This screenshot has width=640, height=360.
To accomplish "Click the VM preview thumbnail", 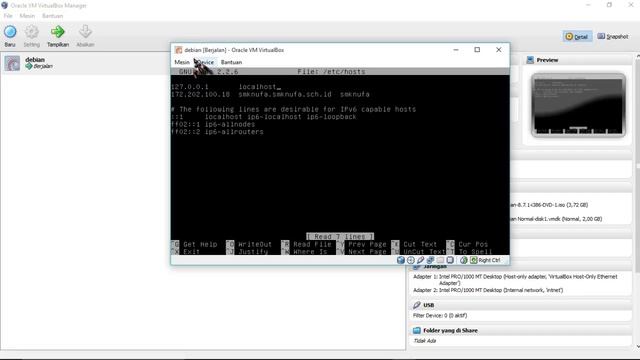I will [578, 105].
